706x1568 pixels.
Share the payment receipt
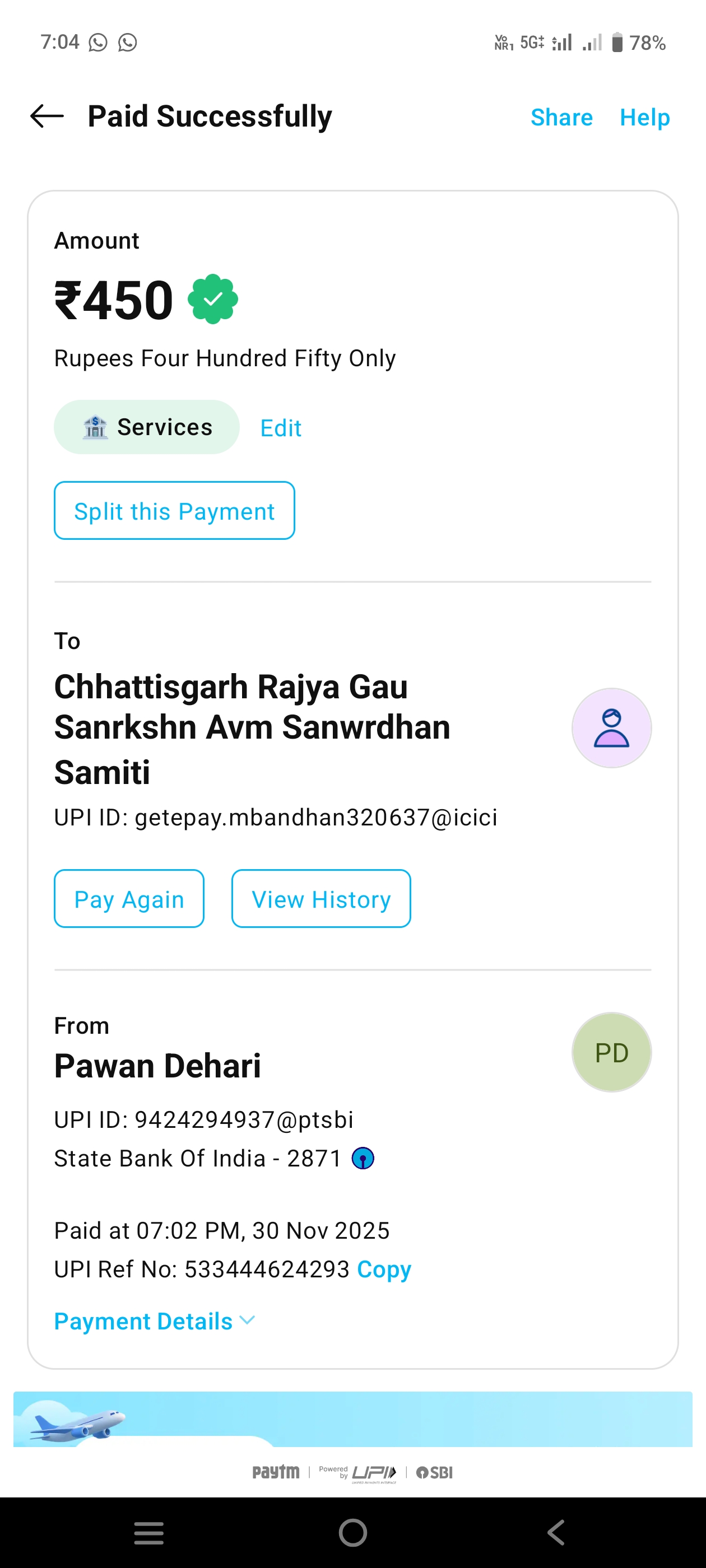pos(561,117)
